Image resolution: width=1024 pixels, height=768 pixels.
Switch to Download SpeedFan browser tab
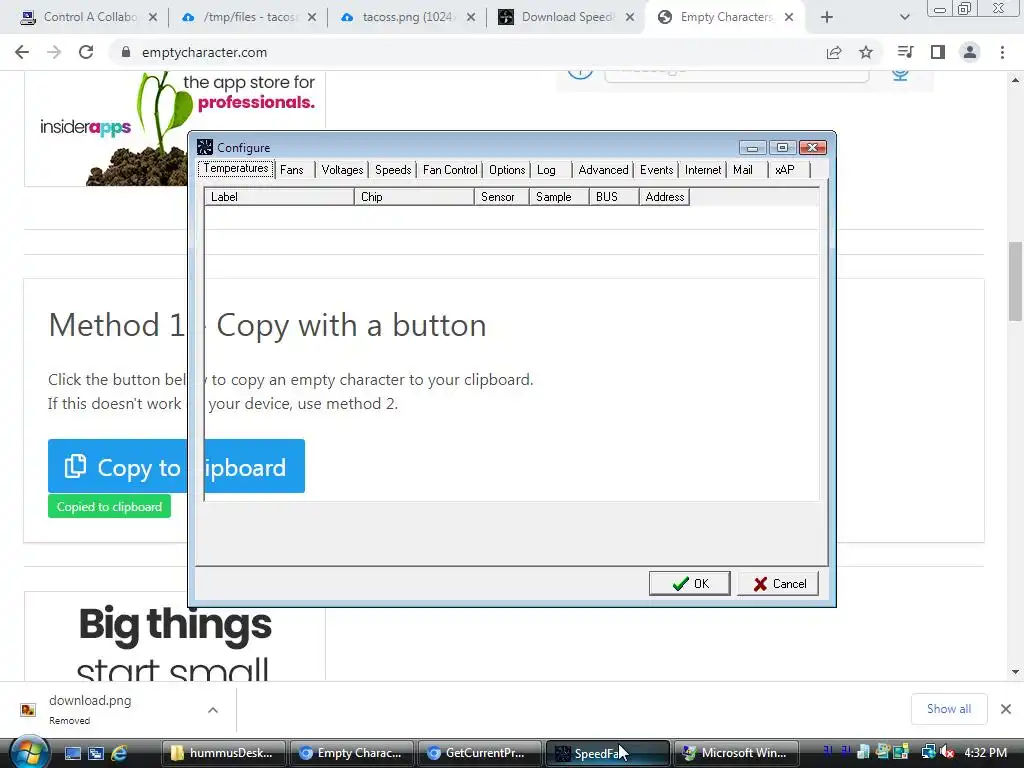pos(567,17)
